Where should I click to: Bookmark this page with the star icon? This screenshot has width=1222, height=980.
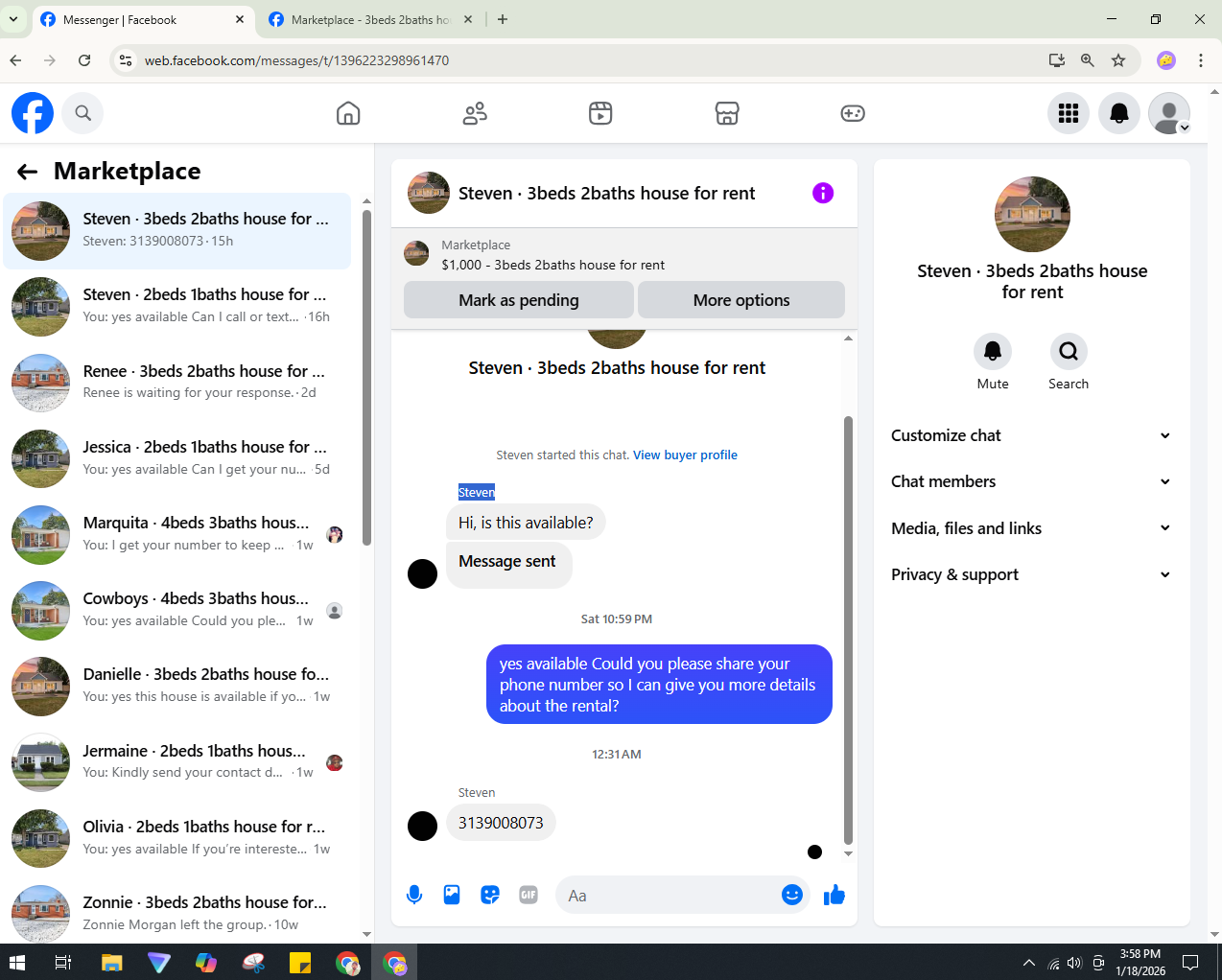(1118, 60)
